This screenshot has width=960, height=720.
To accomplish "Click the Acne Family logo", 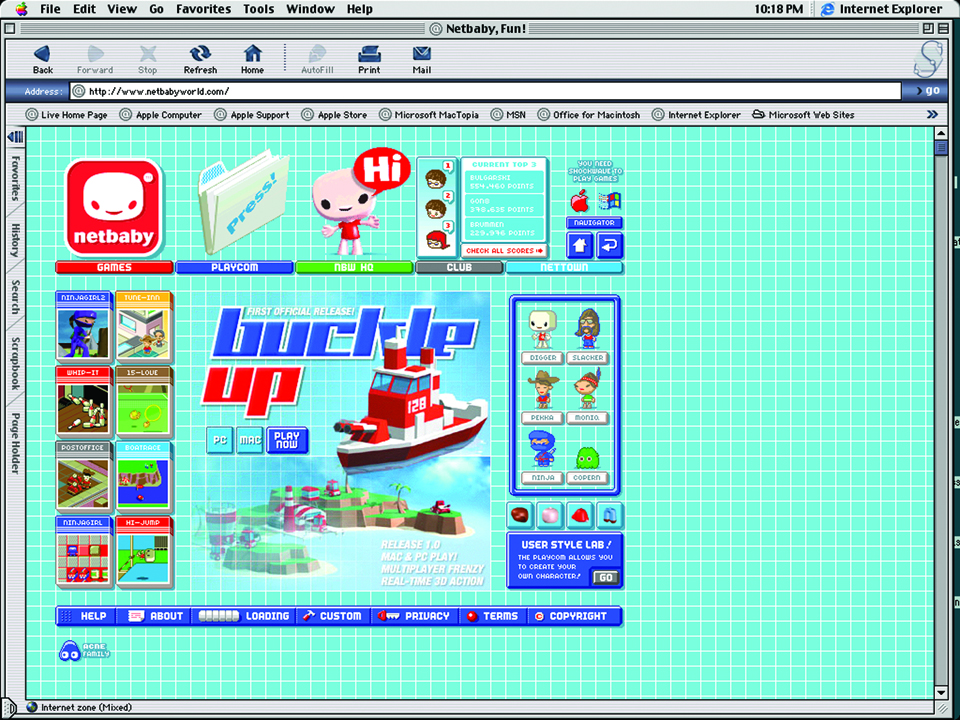I will (x=84, y=651).
